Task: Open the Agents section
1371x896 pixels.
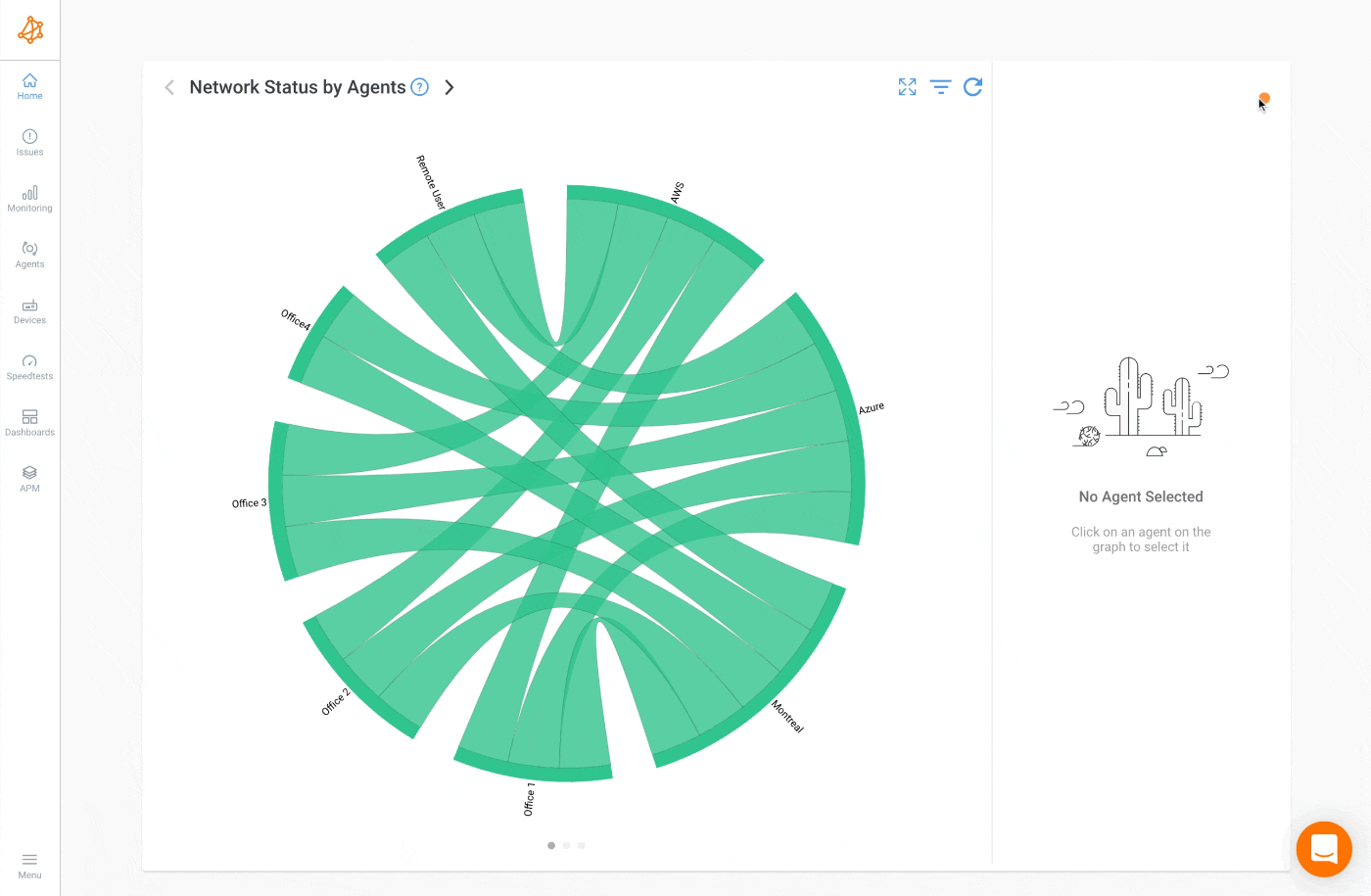Action: pos(29,255)
